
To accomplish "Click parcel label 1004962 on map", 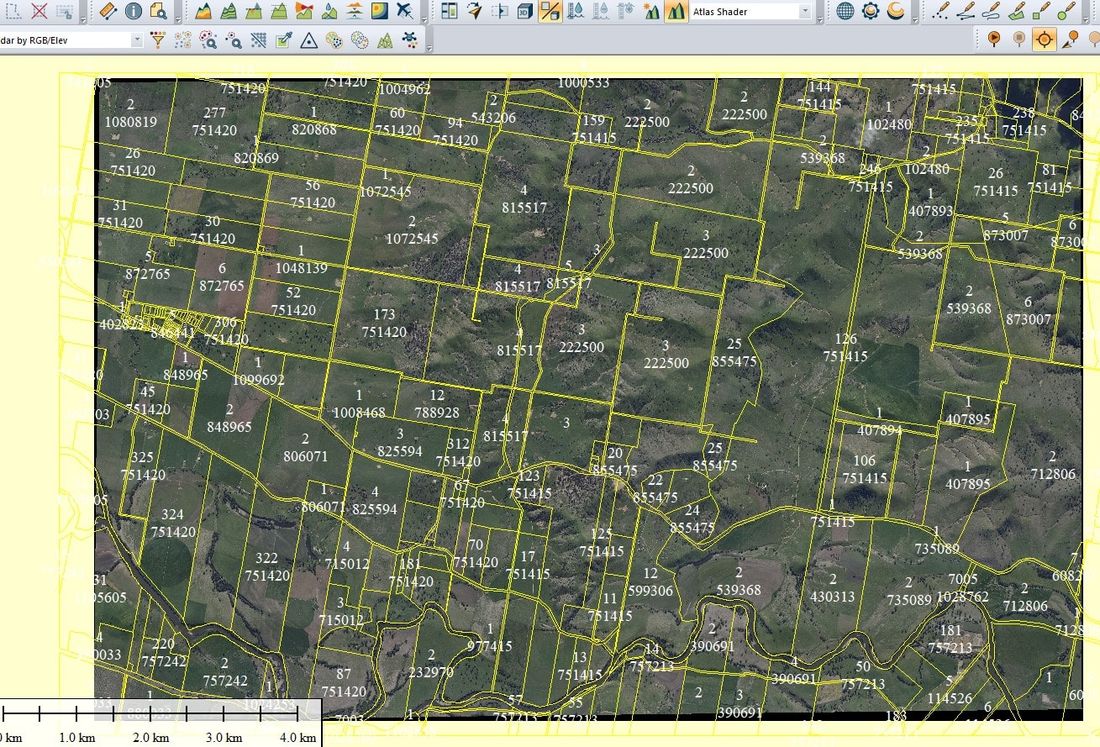I will (x=404, y=89).
